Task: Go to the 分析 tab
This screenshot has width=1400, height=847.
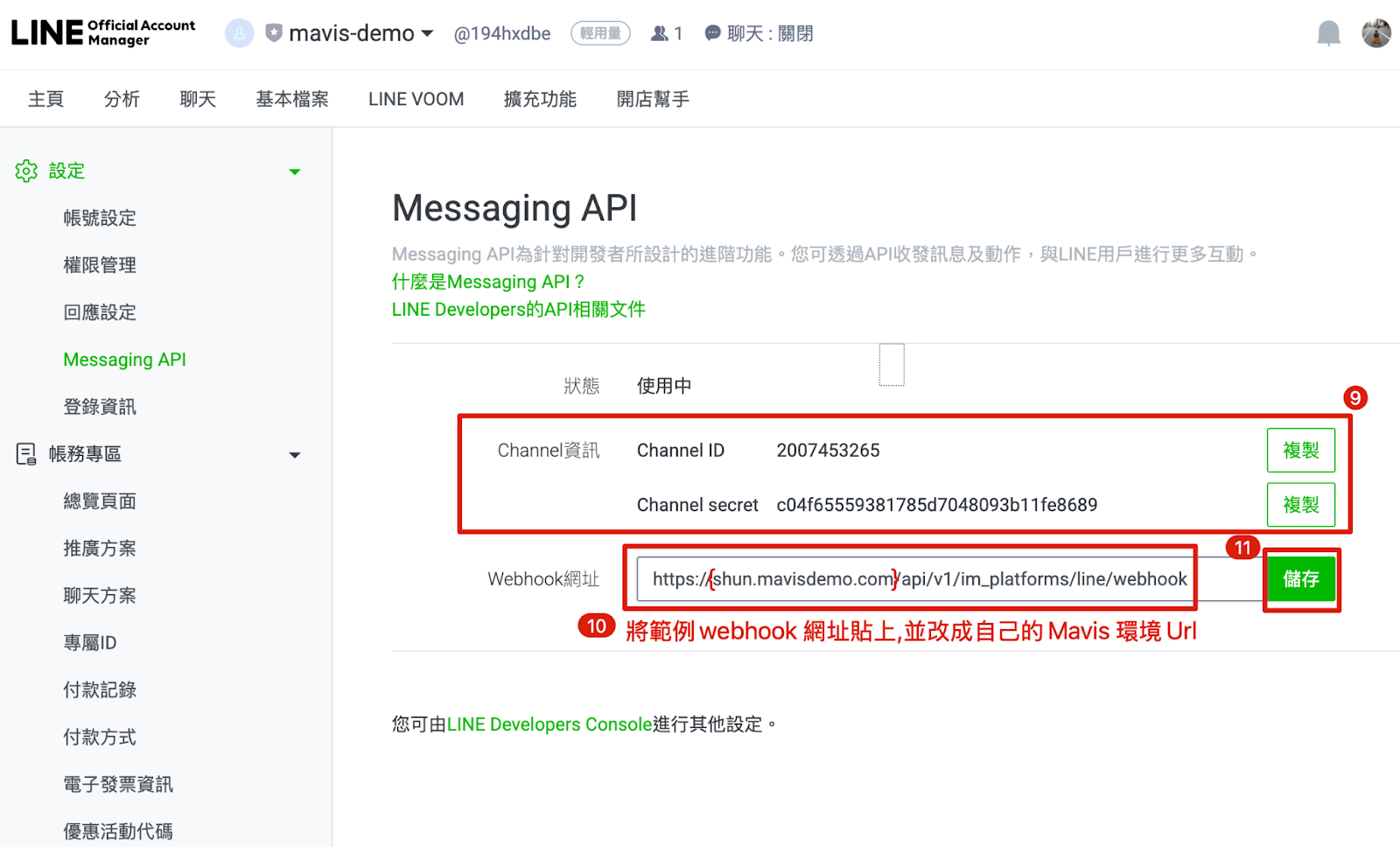Action: coord(122,99)
